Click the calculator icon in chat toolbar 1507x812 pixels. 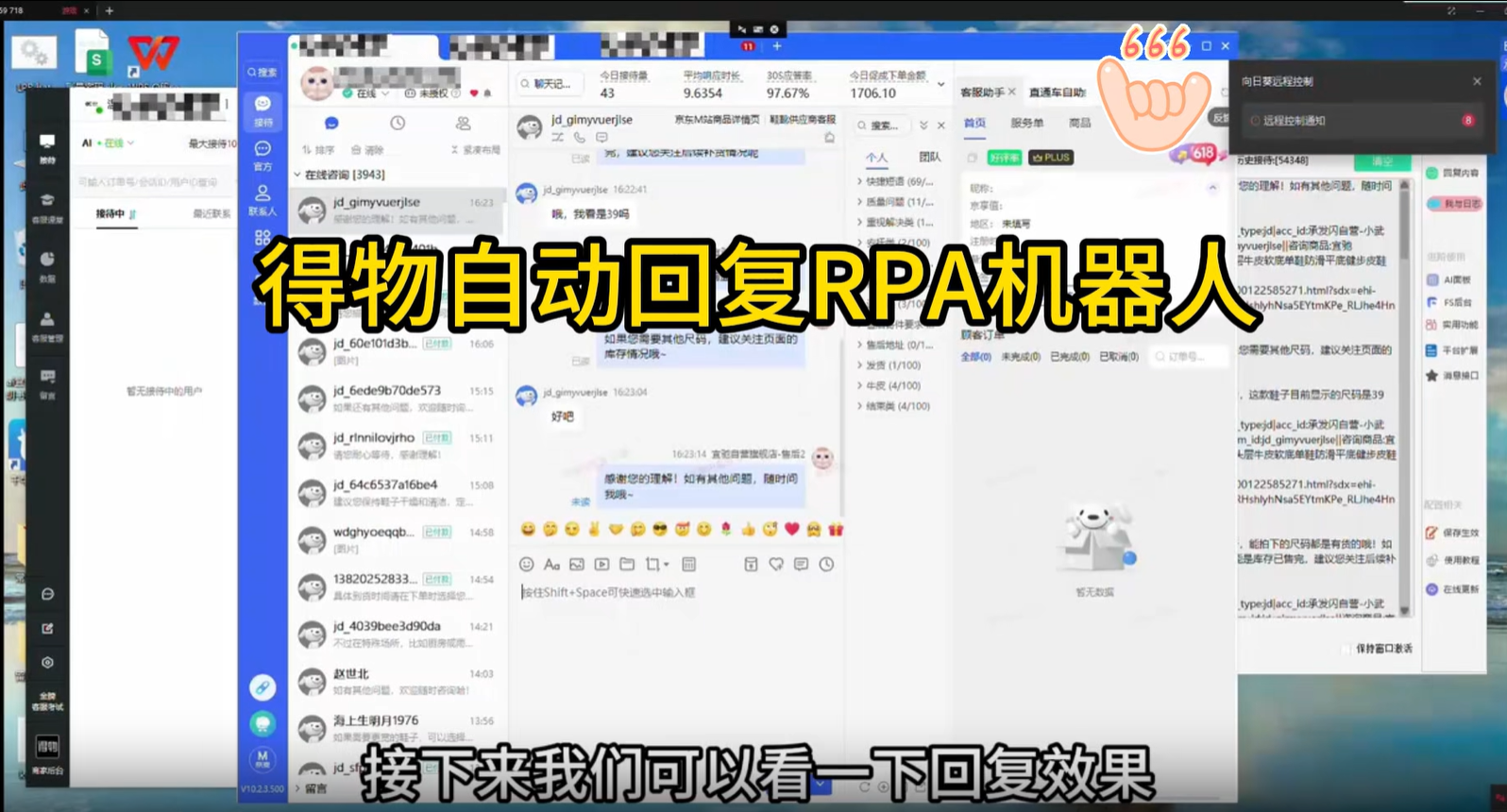tap(688, 565)
